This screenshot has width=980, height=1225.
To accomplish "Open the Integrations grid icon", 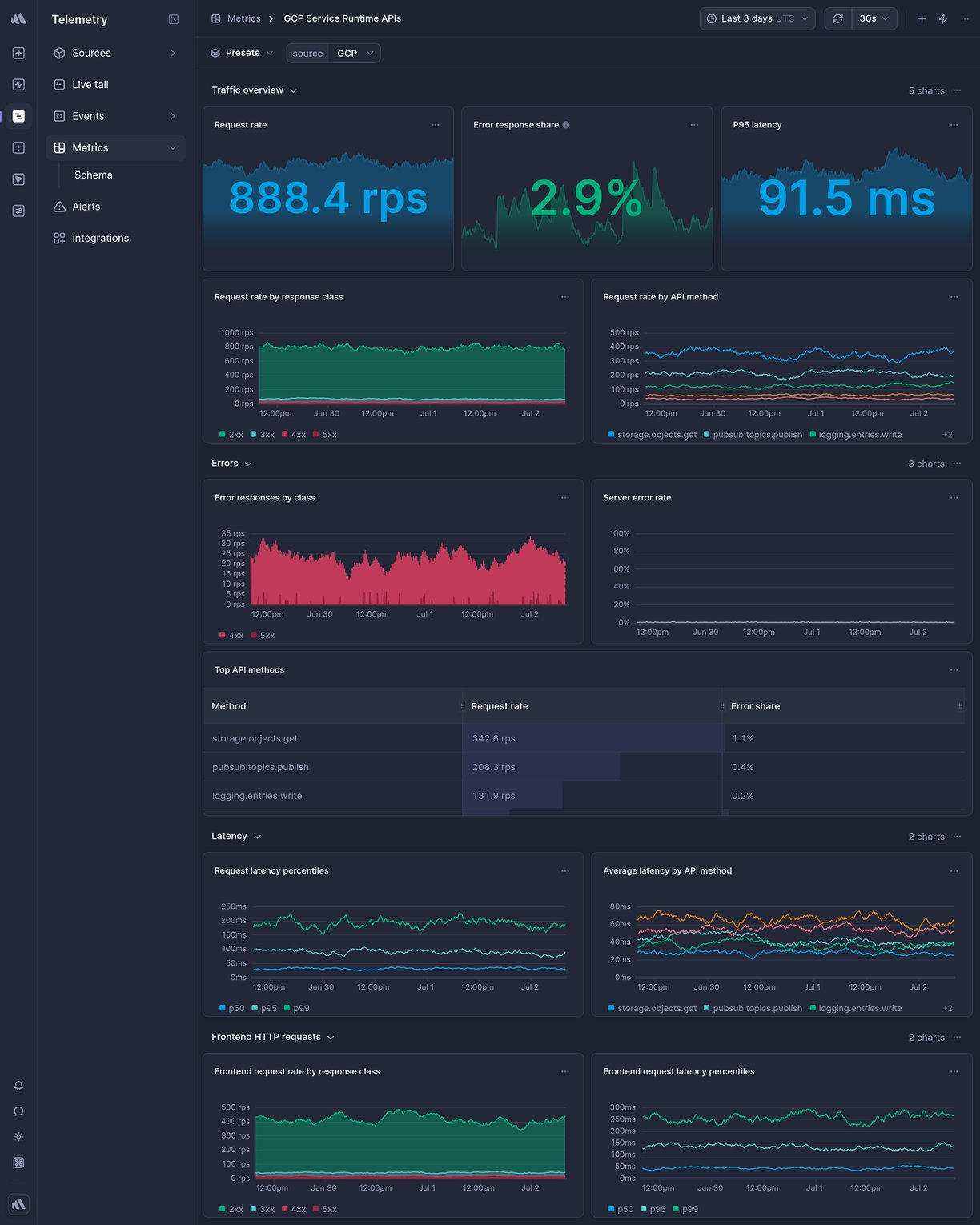I will click(x=59, y=238).
